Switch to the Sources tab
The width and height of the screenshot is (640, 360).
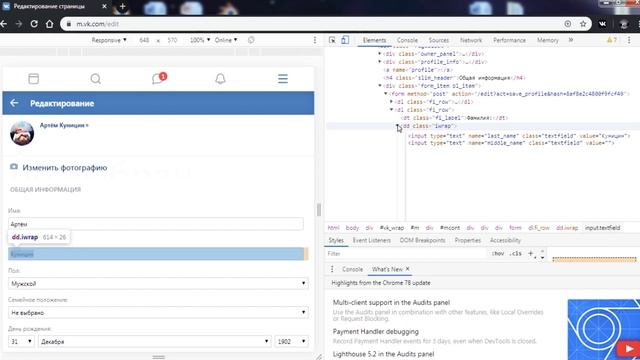click(x=439, y=40)
